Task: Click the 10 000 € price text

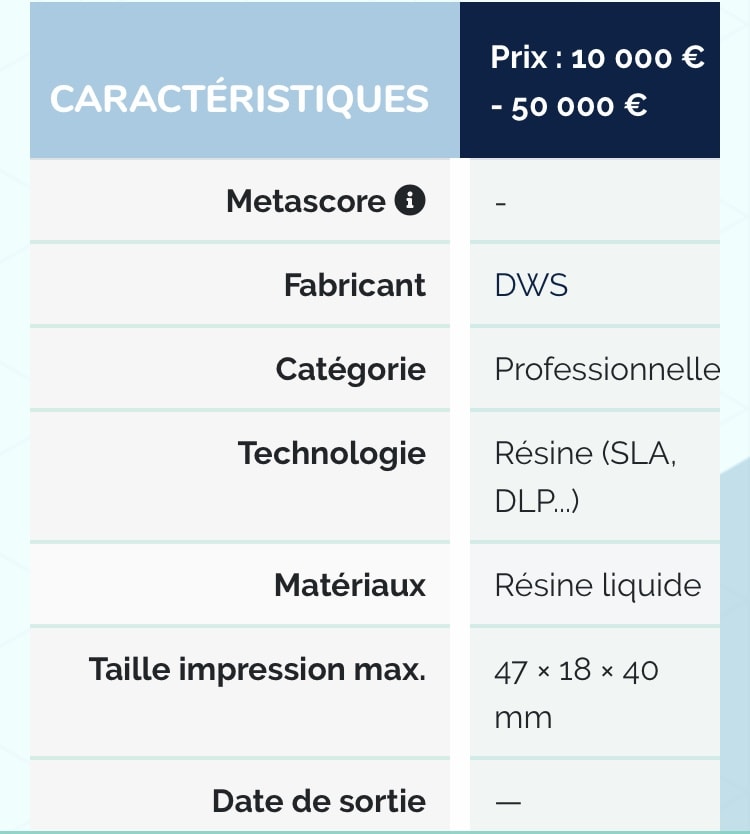Action: [638, 57]
